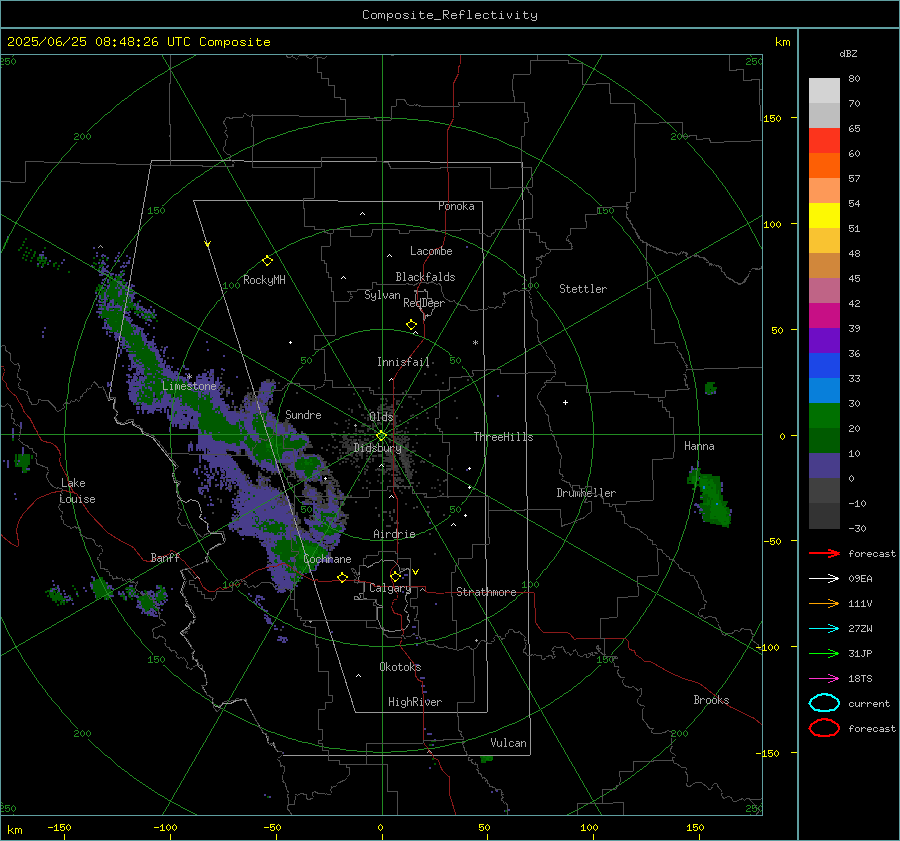Screen dimensions: 900x841
Task: Click the Stettler label
Action: point(583,289)
